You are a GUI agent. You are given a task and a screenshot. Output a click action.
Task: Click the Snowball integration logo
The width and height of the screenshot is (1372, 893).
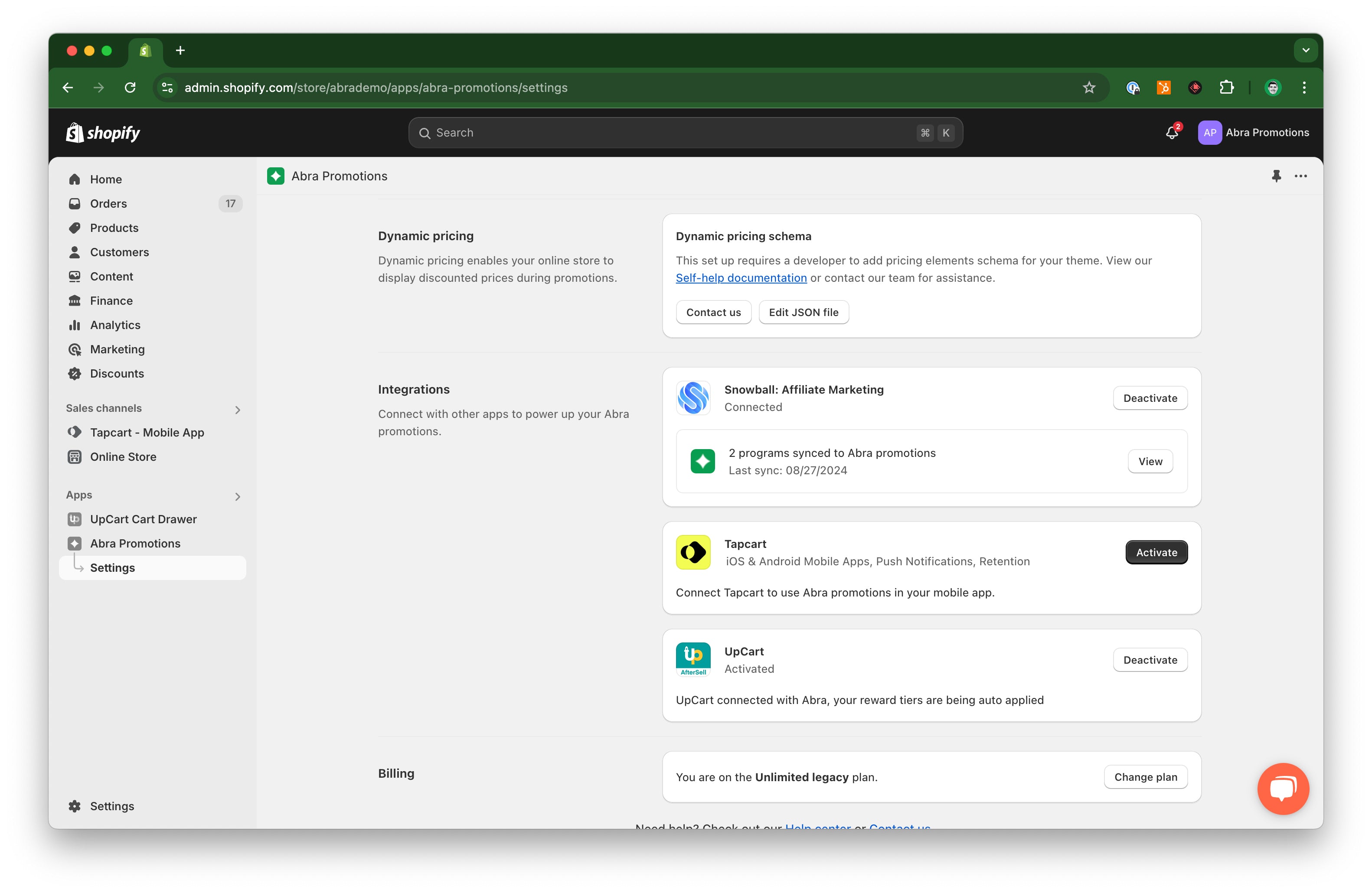(693, 398)
